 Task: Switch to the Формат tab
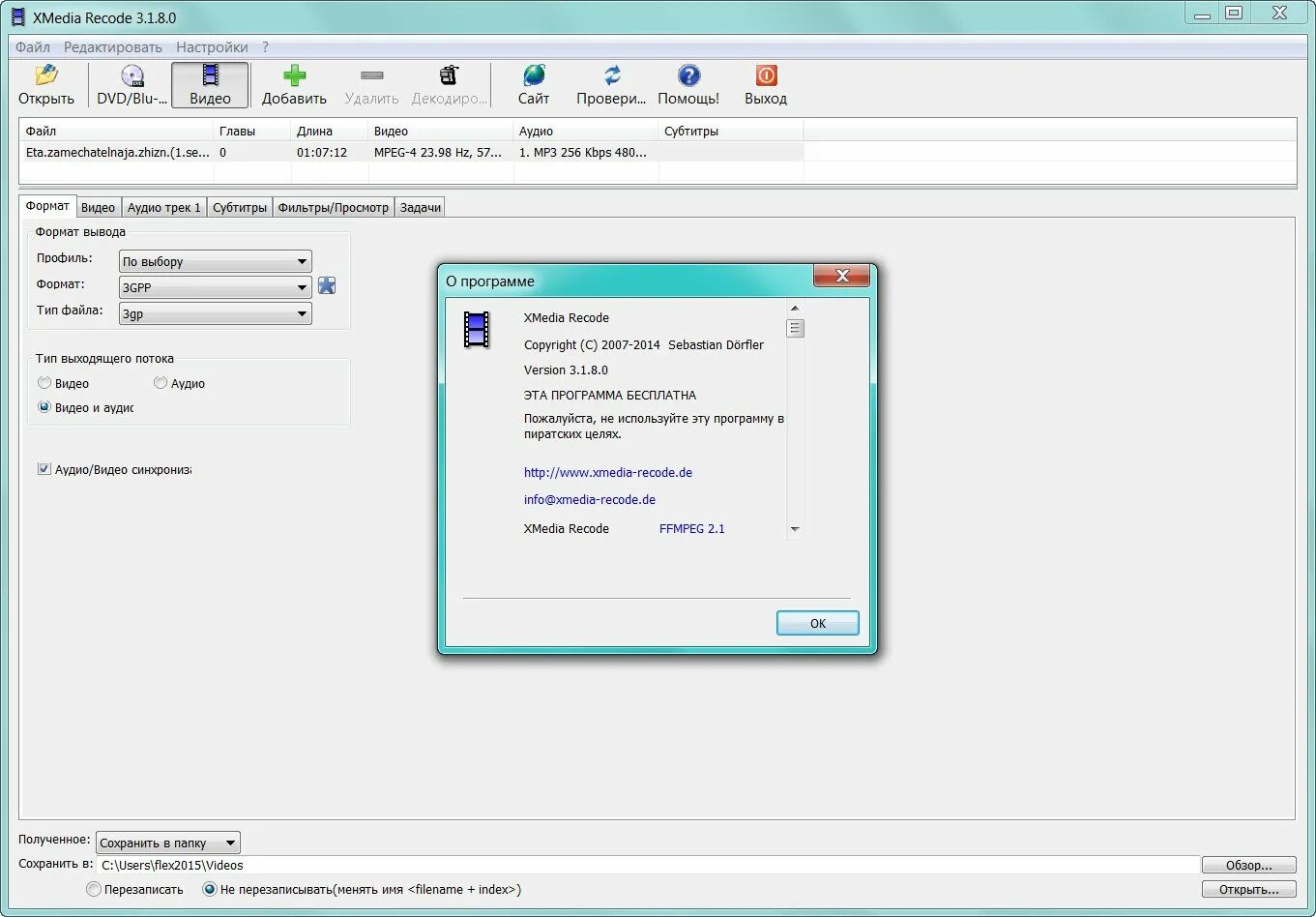(47, 206)
